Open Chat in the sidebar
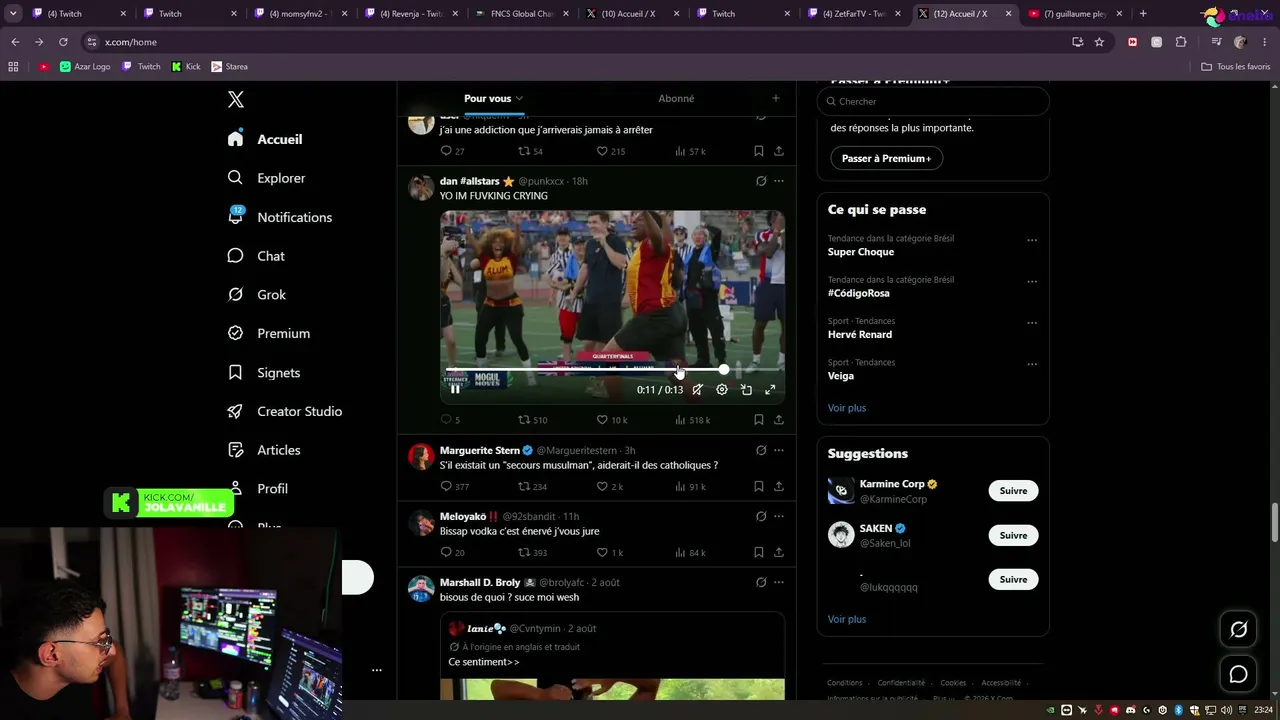1280x720 pixels. click(256, 256)
